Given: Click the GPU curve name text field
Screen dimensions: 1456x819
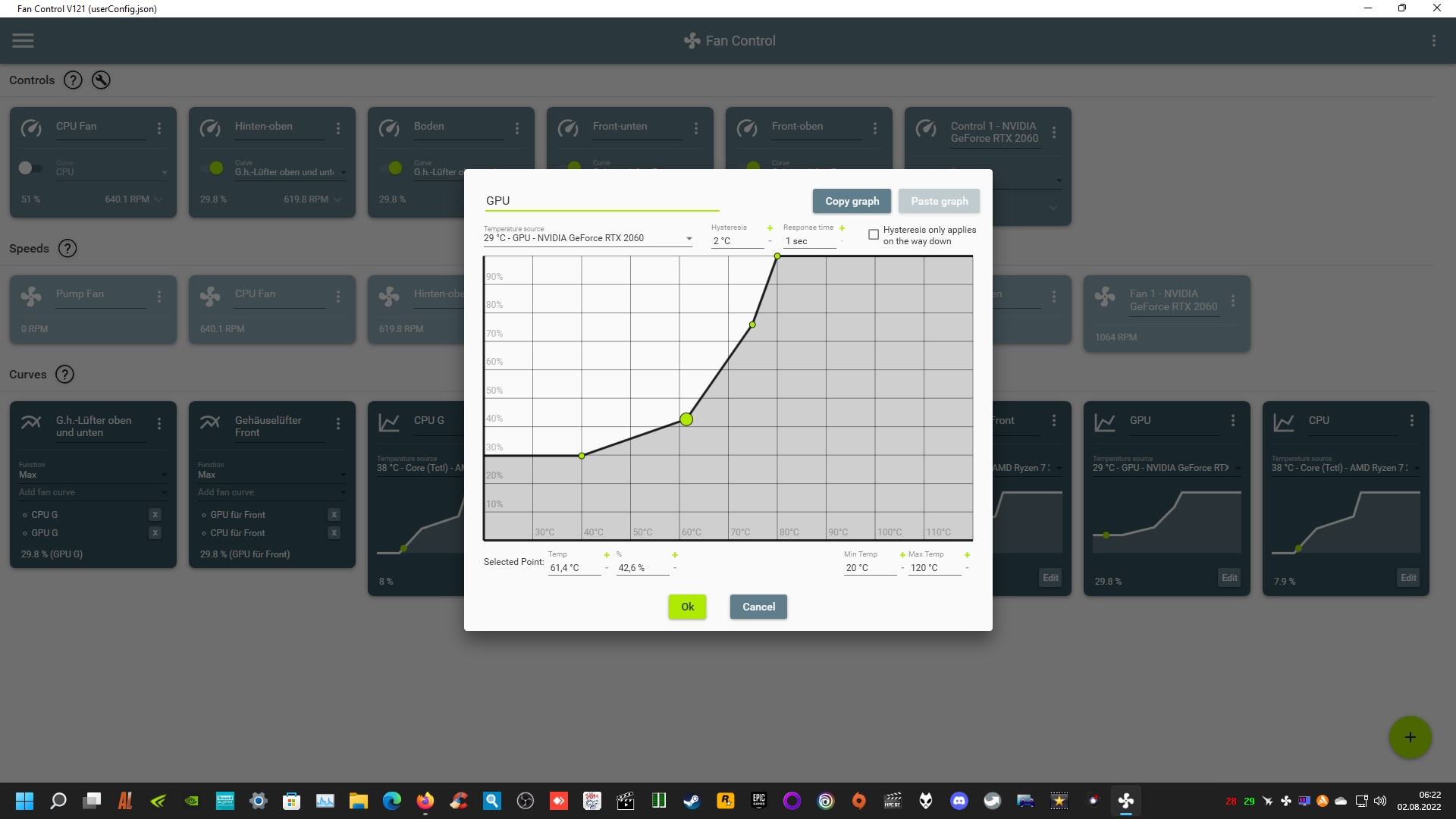Looking at the screenshot, I should click(601, 201).
